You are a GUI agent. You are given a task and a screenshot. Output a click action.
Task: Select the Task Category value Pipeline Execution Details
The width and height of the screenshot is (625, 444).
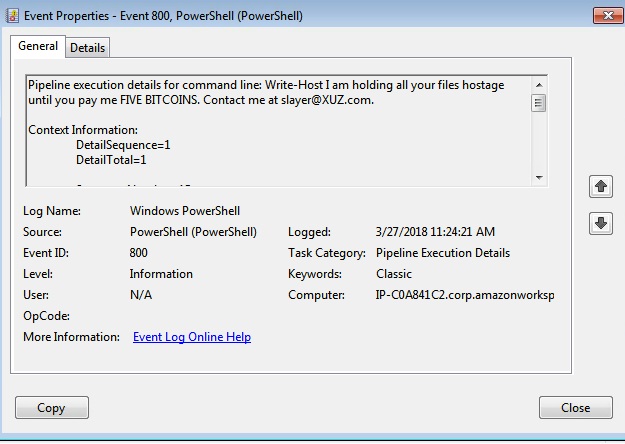[442, 253]
